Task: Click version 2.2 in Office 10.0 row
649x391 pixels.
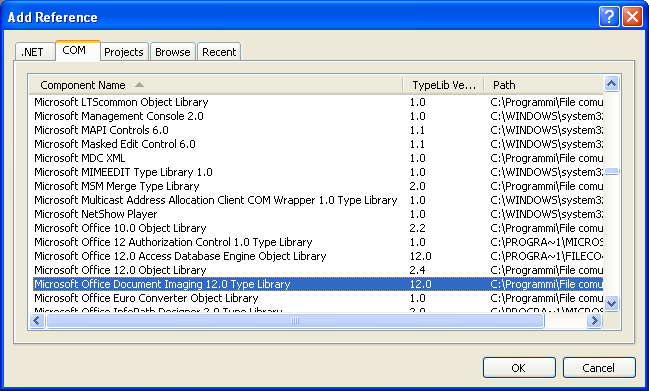Action: coord(417,228)
